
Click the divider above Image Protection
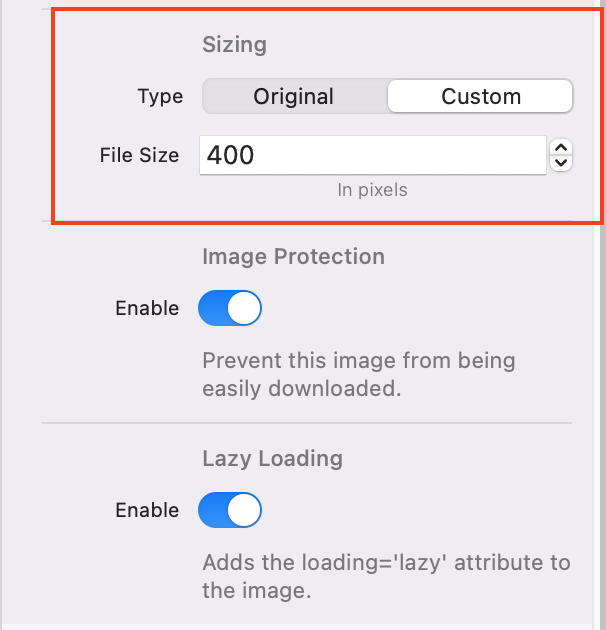point(306,221)
